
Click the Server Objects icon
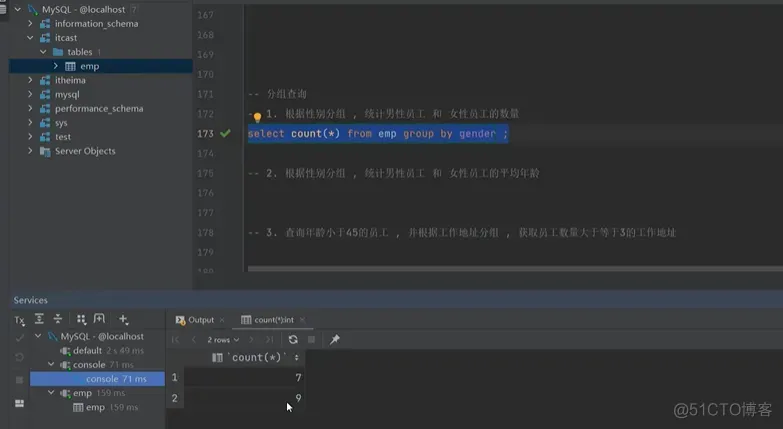click(x=45, y=151)
